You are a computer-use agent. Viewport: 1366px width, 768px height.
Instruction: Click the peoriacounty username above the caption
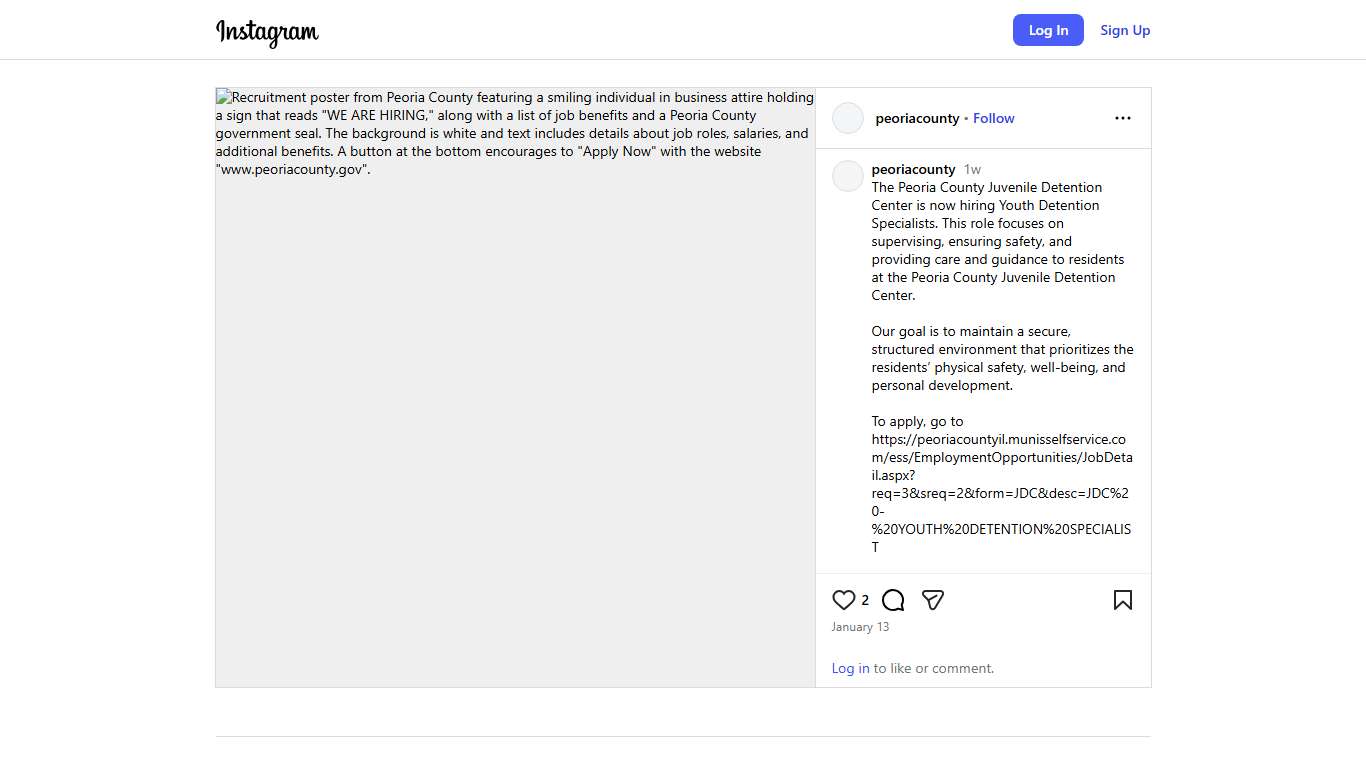tap(913, 169)
